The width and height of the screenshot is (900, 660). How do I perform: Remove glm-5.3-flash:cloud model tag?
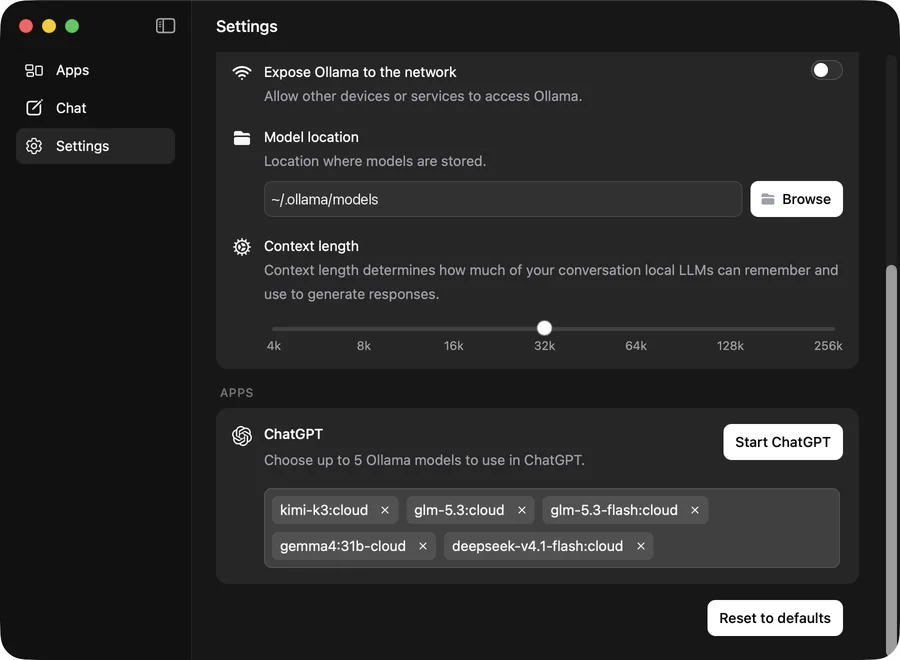tap(695, 510)
